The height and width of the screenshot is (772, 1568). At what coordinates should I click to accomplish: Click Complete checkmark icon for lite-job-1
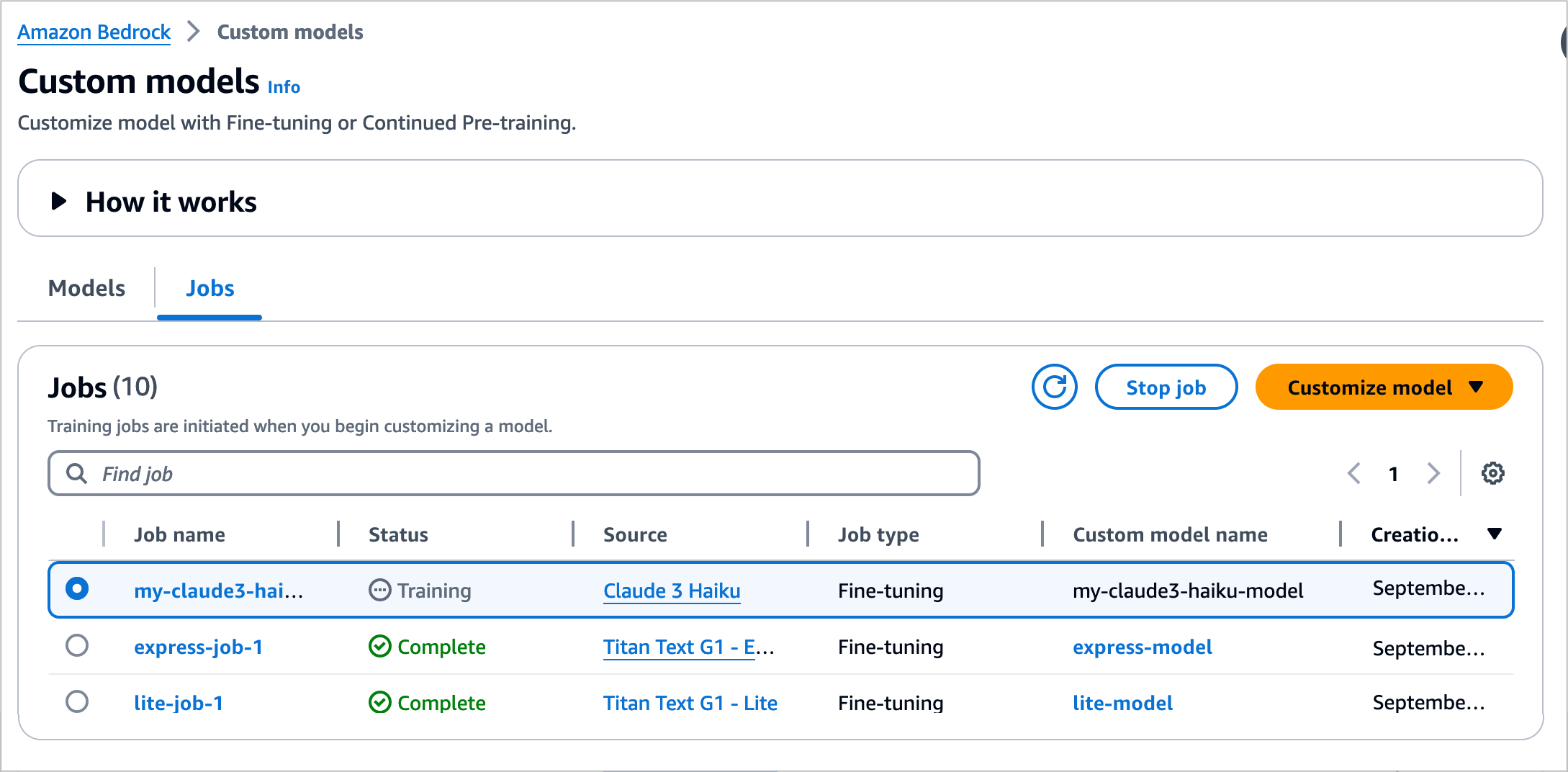click(379, 702)
